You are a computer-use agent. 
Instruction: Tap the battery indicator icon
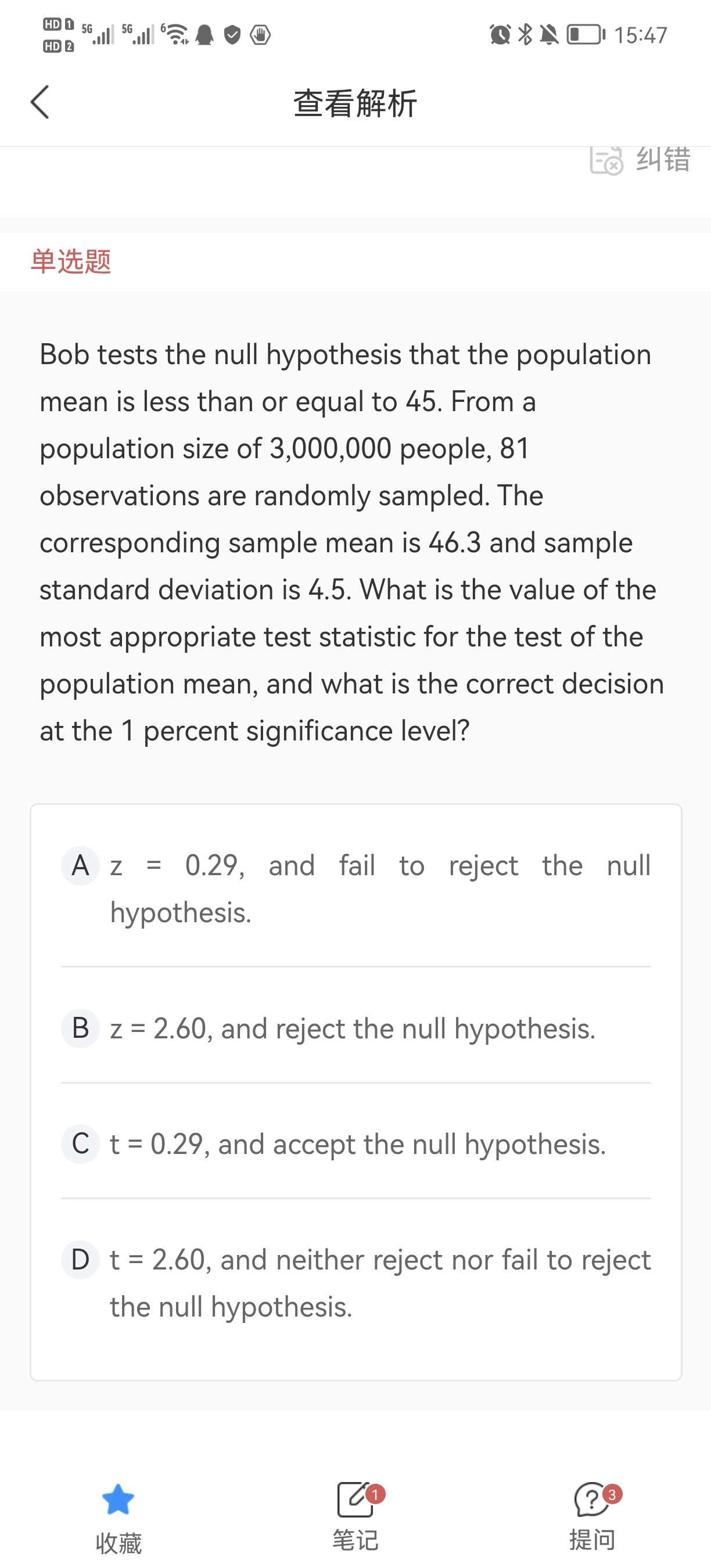[586, 35]
